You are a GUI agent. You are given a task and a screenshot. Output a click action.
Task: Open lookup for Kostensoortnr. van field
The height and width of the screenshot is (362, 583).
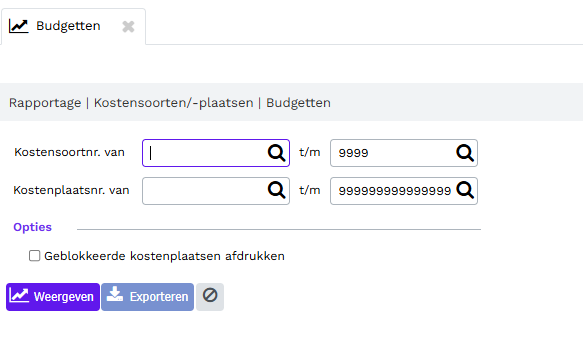click(x=276, y=153)
